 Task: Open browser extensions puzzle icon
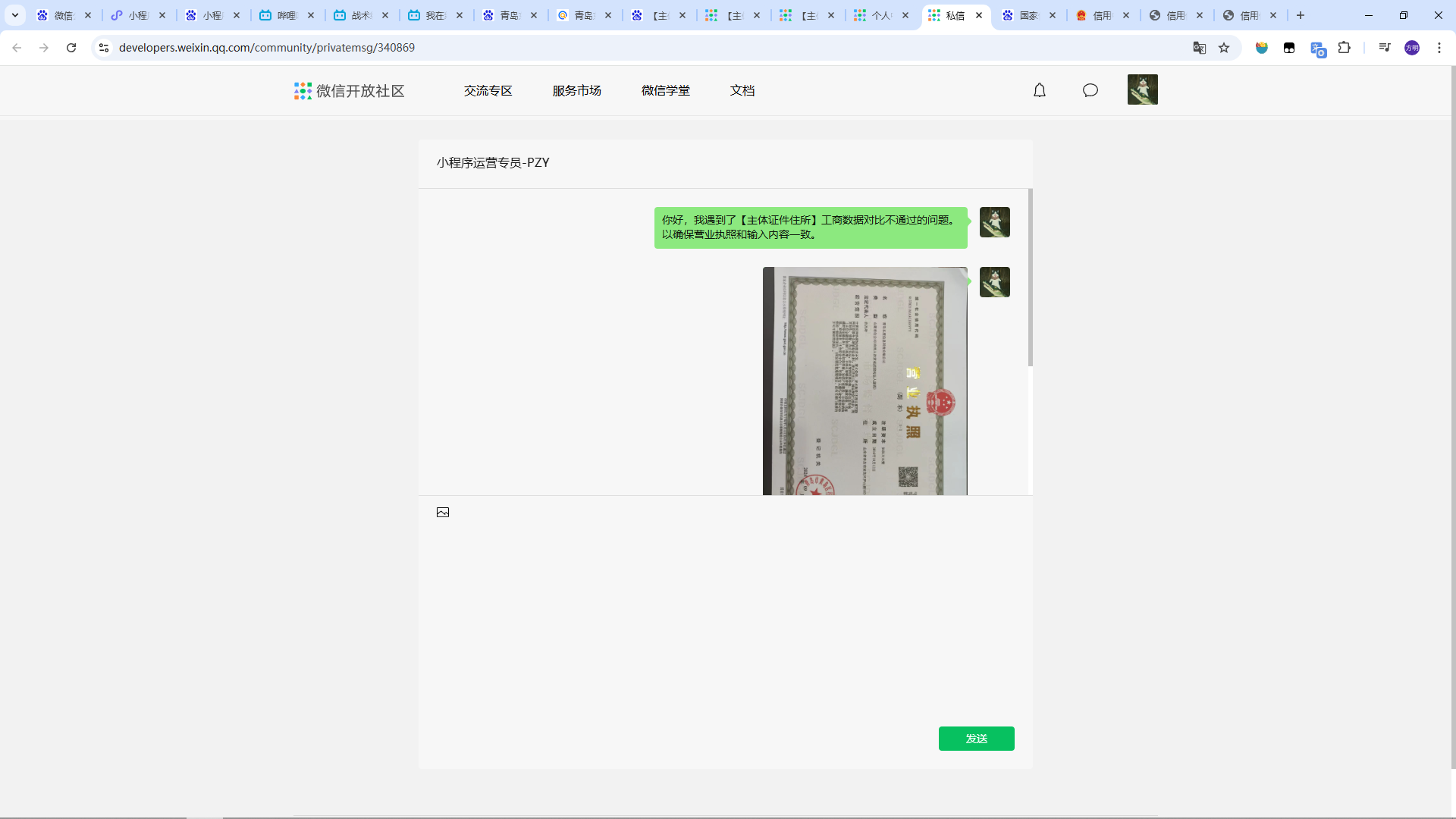point(1345,48)
